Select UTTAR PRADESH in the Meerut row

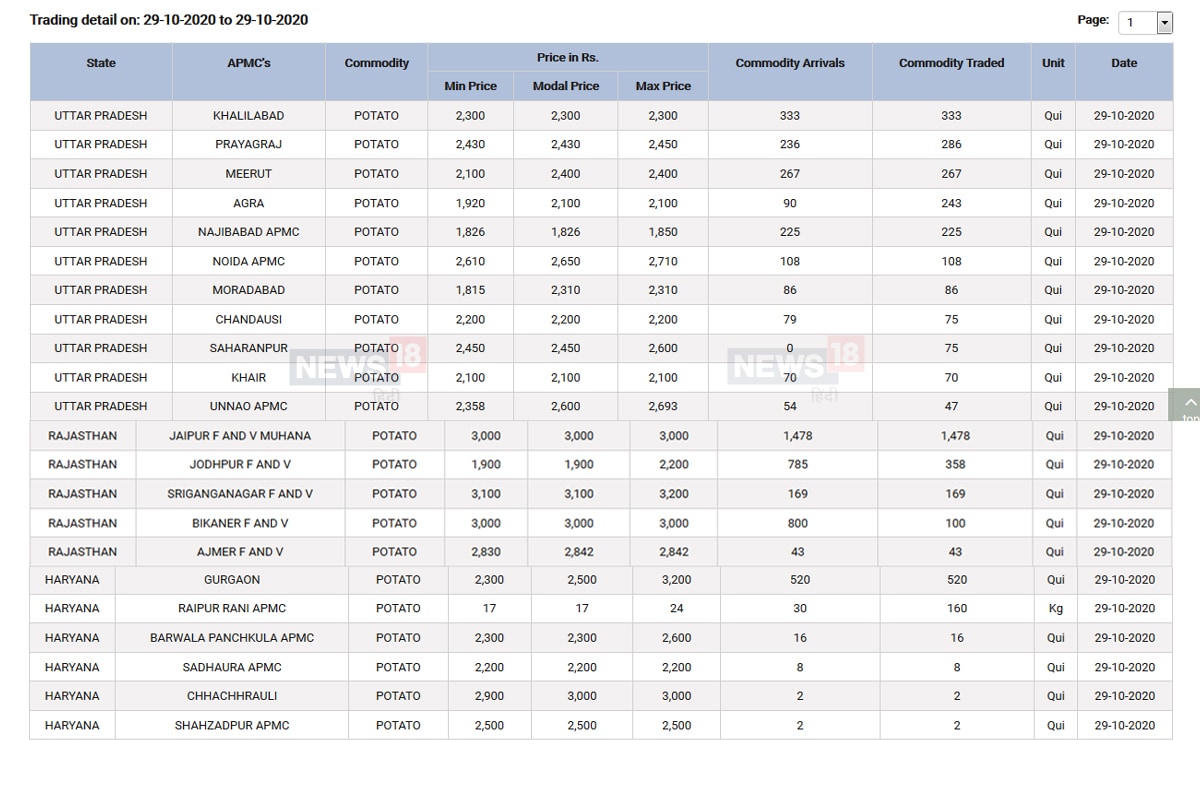(101, 174)
